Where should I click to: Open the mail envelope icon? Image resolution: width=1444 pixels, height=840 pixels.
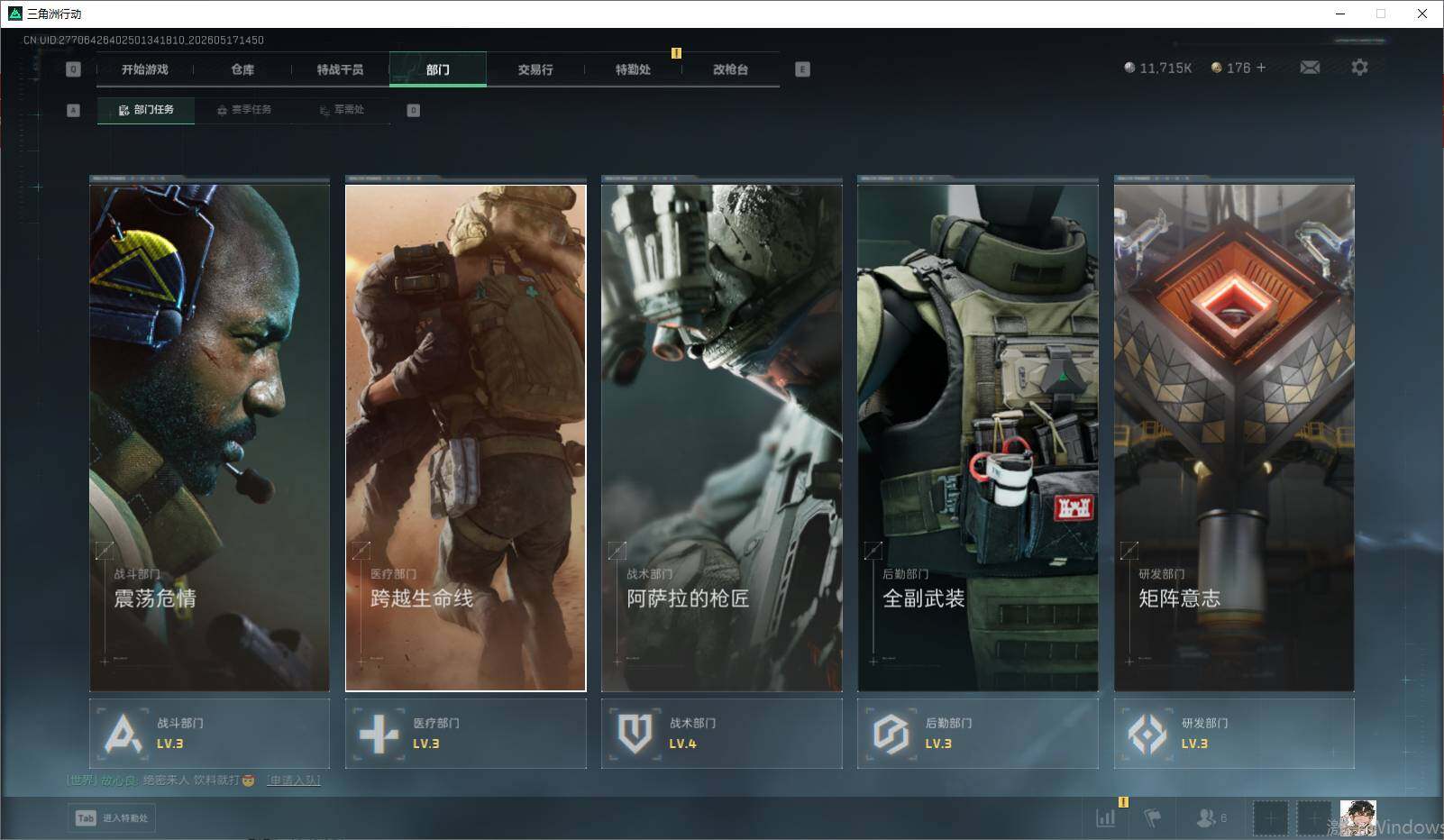coord(1310,68)
